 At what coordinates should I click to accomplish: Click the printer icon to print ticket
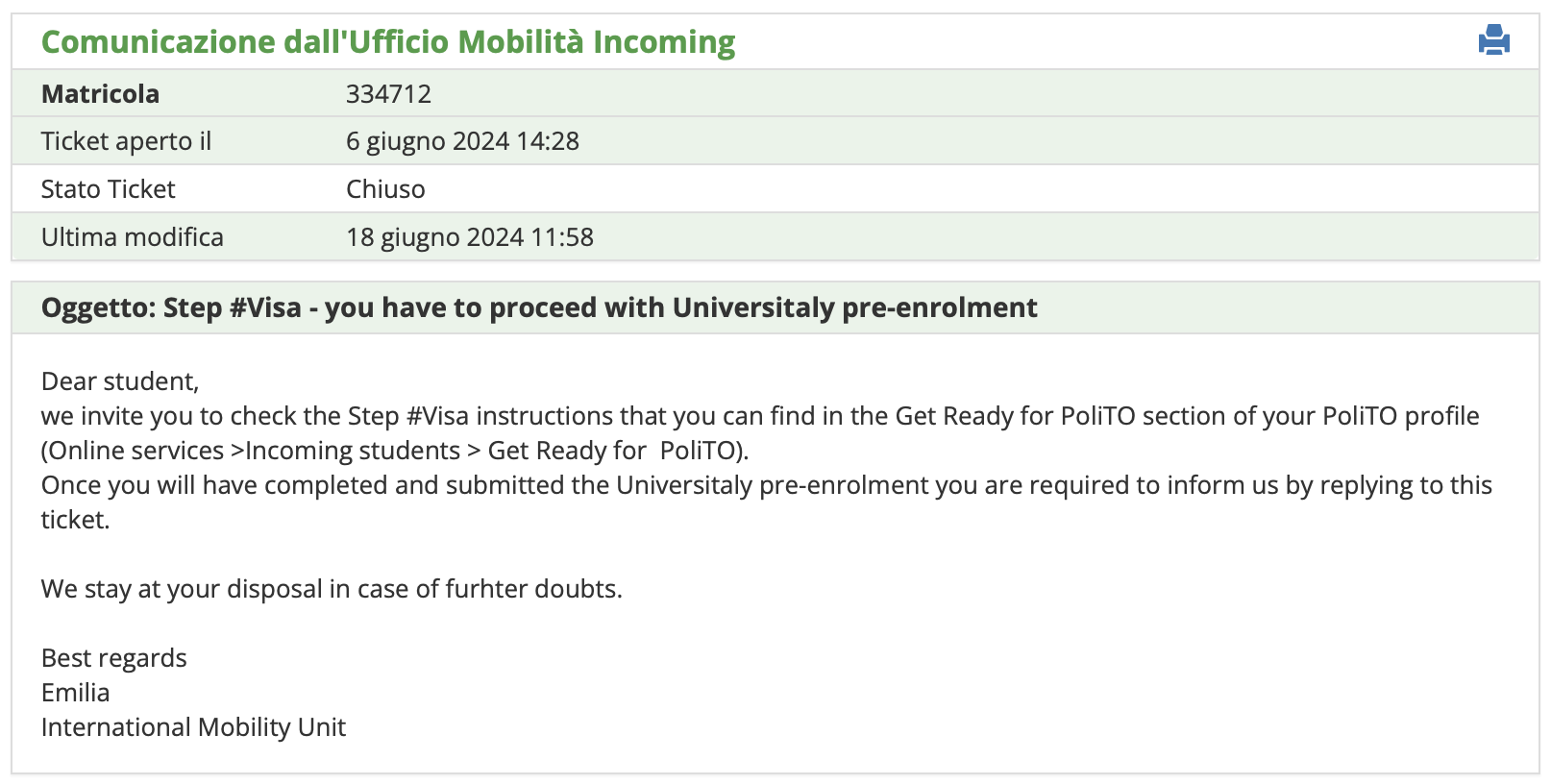[1493, 40]
